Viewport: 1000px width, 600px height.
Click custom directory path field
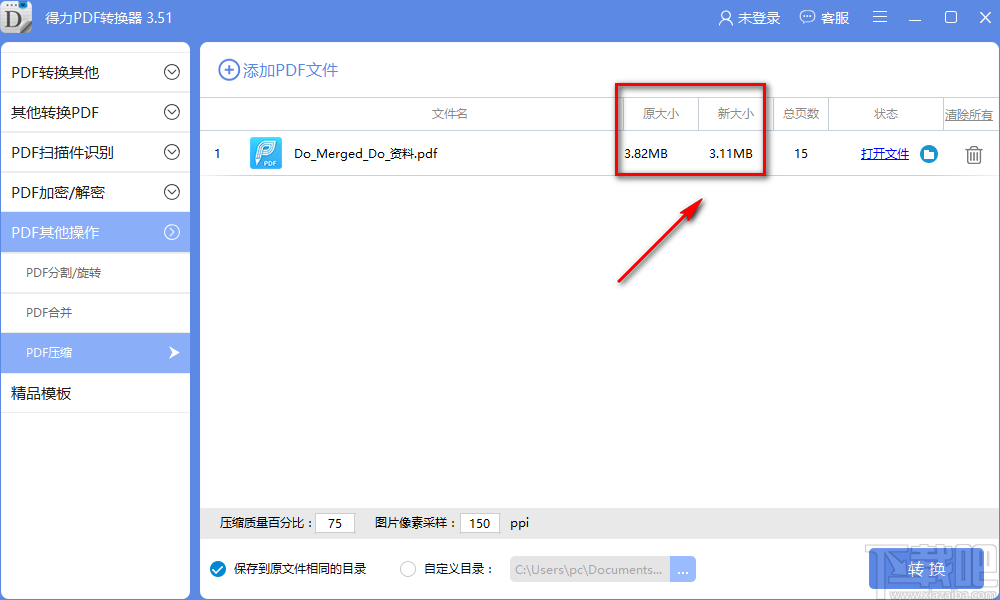(x=590, y=569)
